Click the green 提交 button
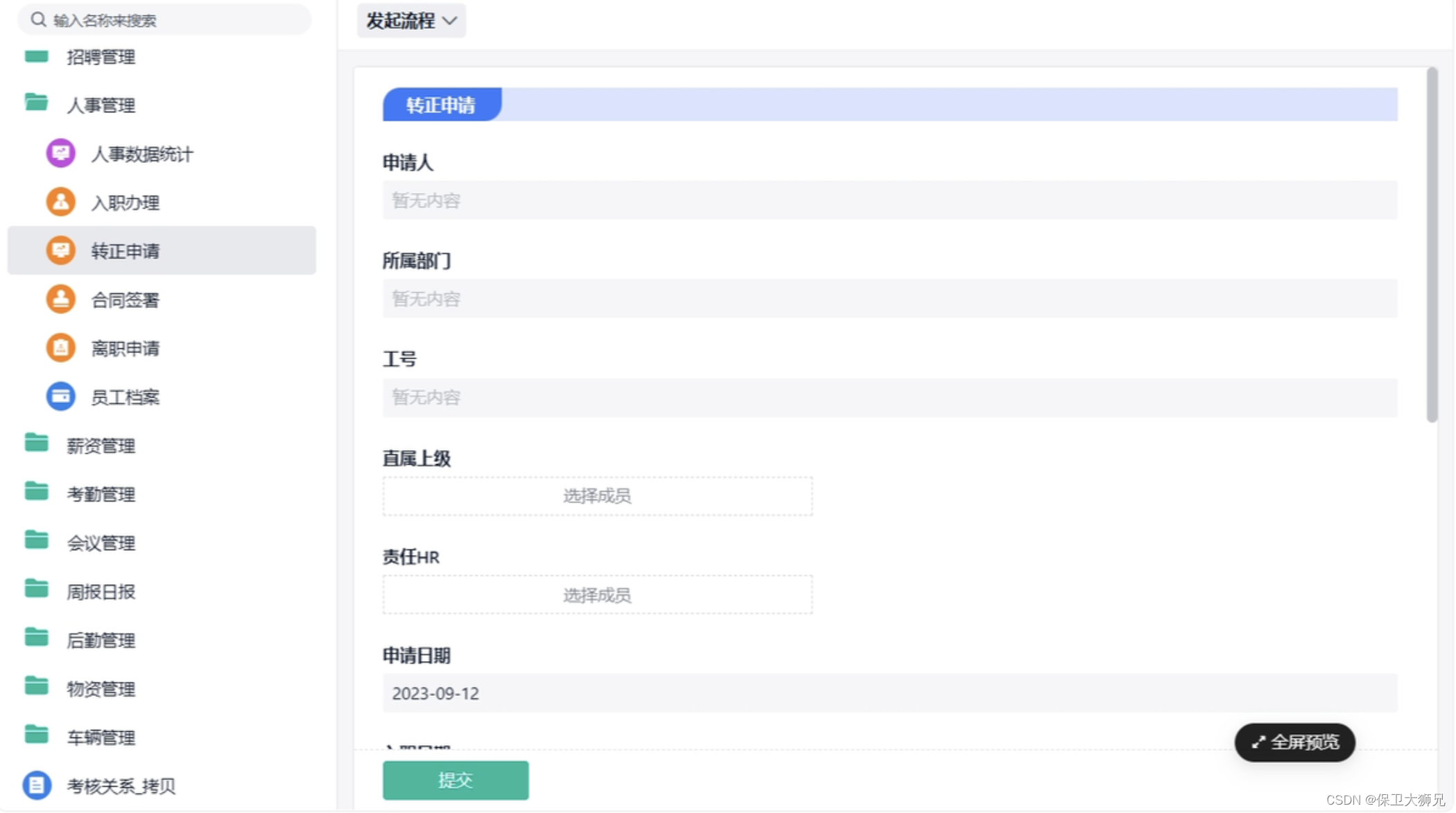 coord(455,780)
